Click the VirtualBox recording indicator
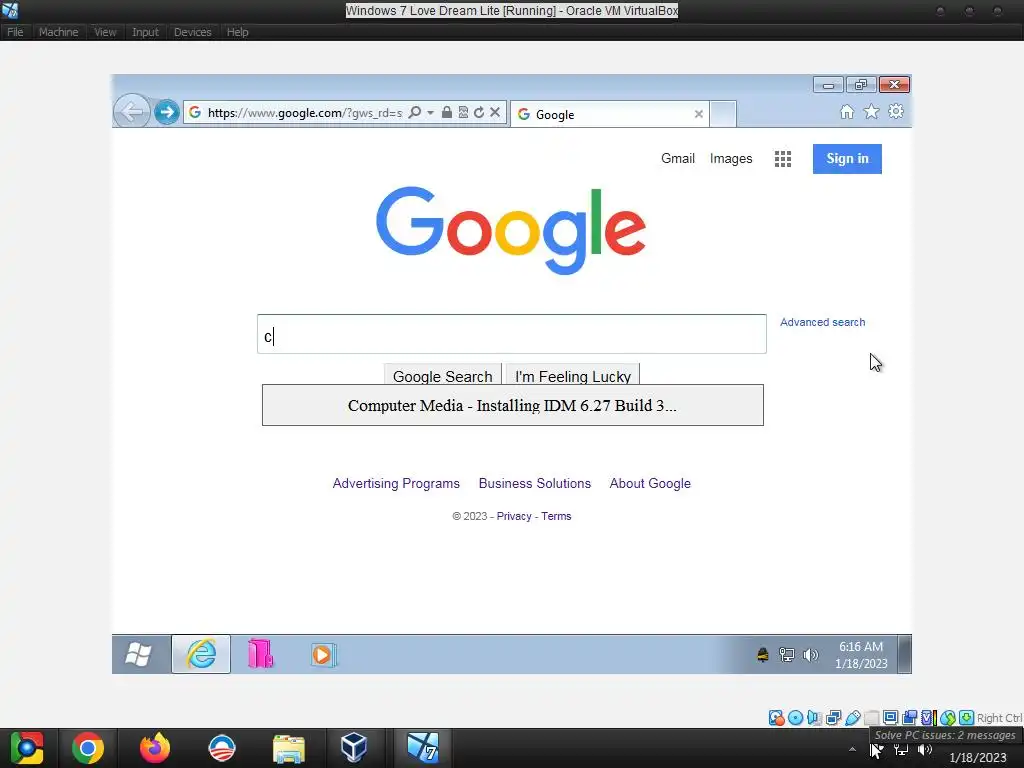 pos(909,718)
